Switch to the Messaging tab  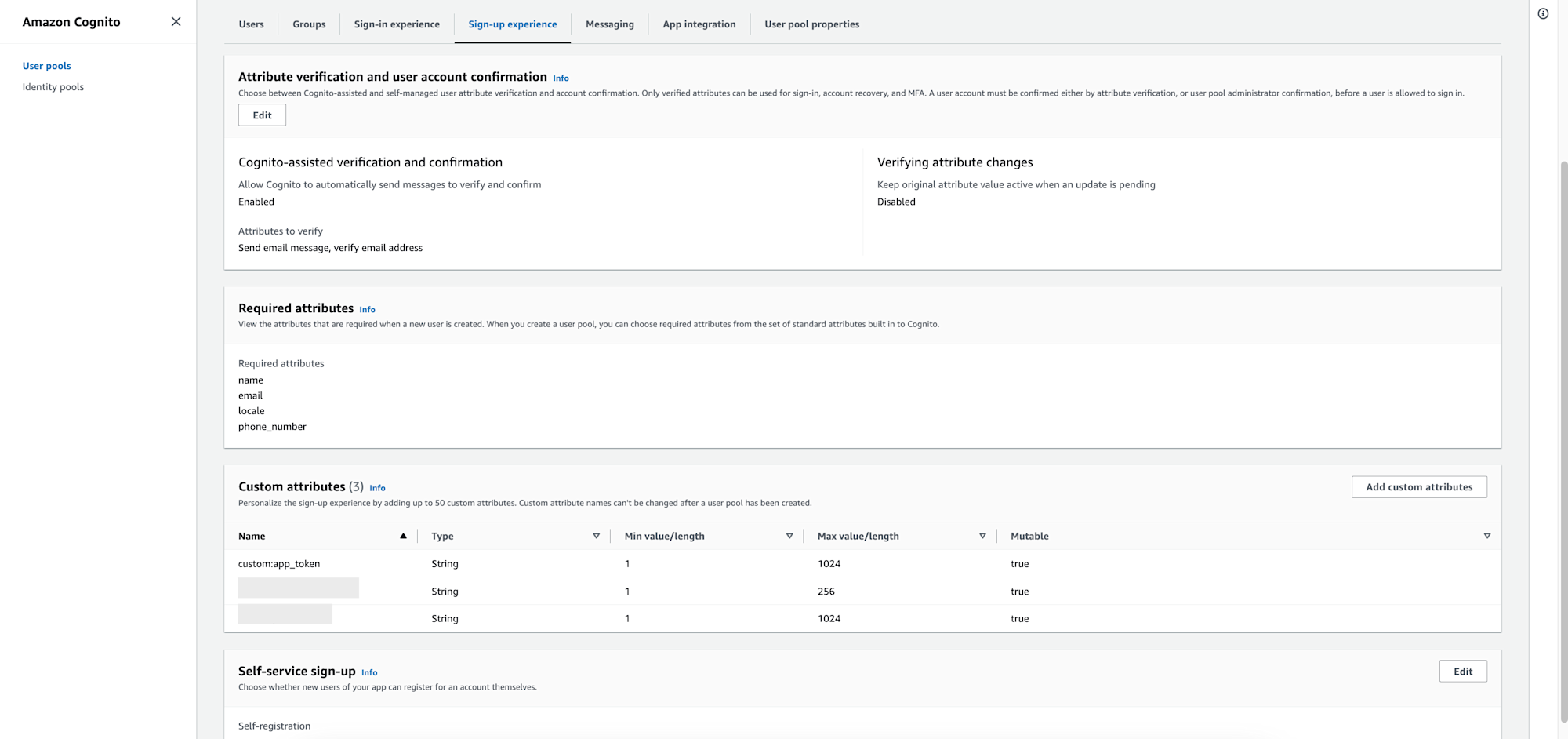[610, 24]
